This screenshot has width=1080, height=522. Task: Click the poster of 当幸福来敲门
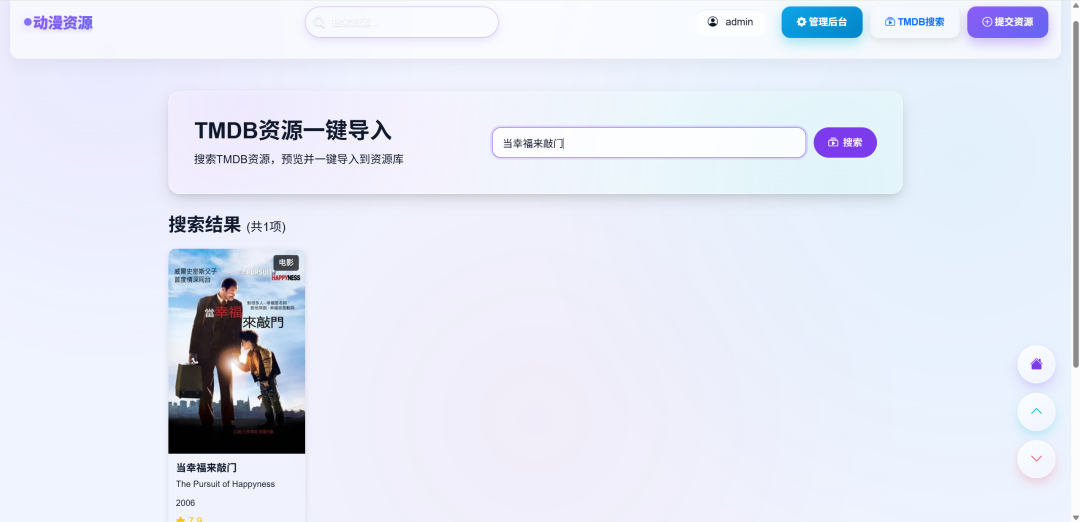click(236, 351)
